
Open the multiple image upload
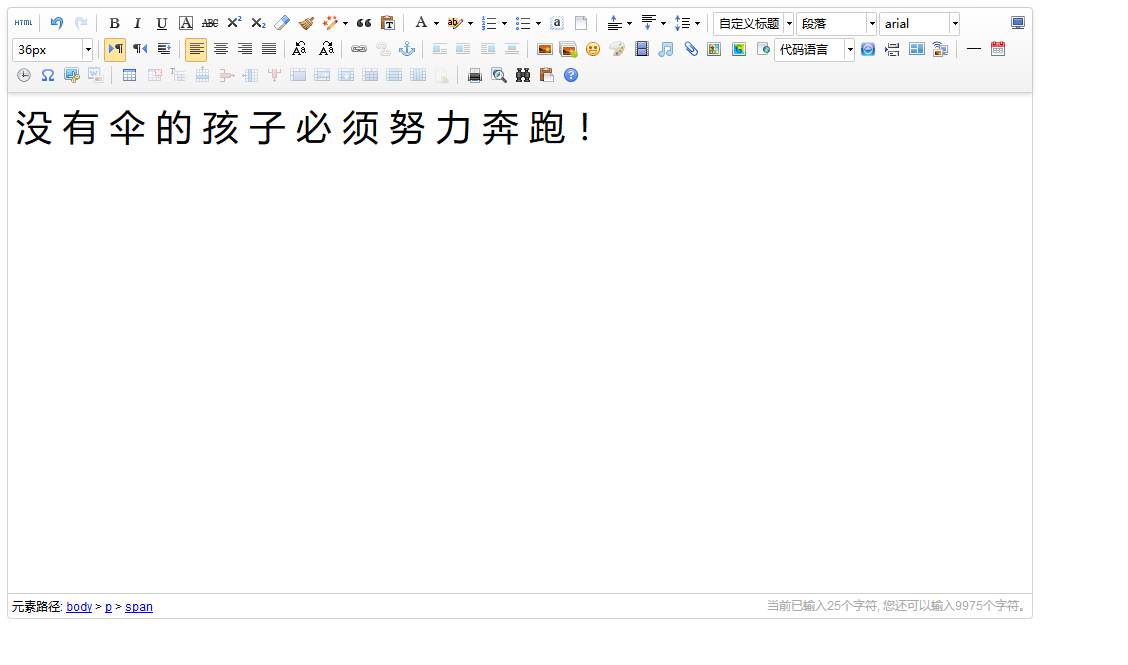[568, 49]
